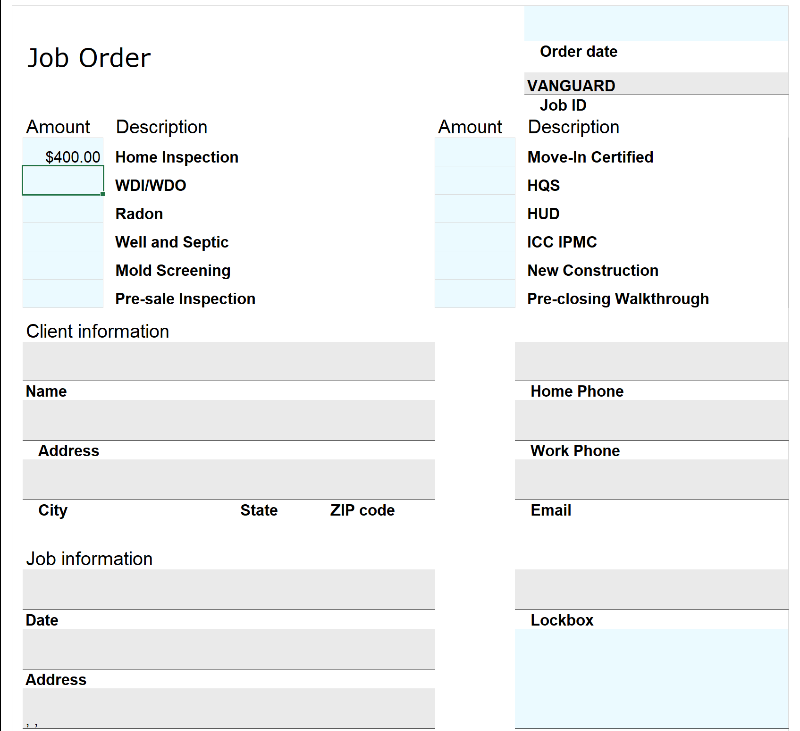Viewport: 800px width, 731px height.
Task: Click the Work Phone entry field
Action: coord(651,420)
